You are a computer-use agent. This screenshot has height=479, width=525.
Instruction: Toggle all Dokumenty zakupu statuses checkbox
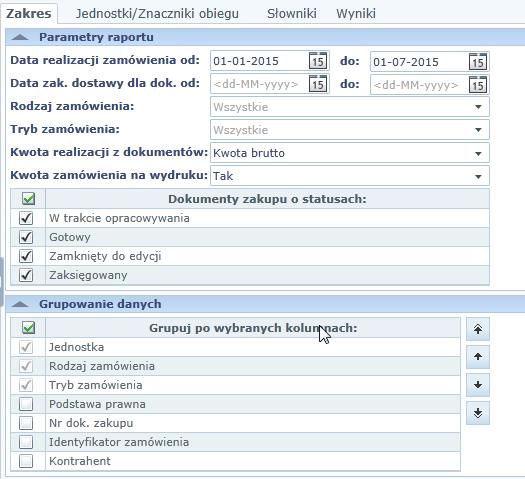tap(28, 199)
